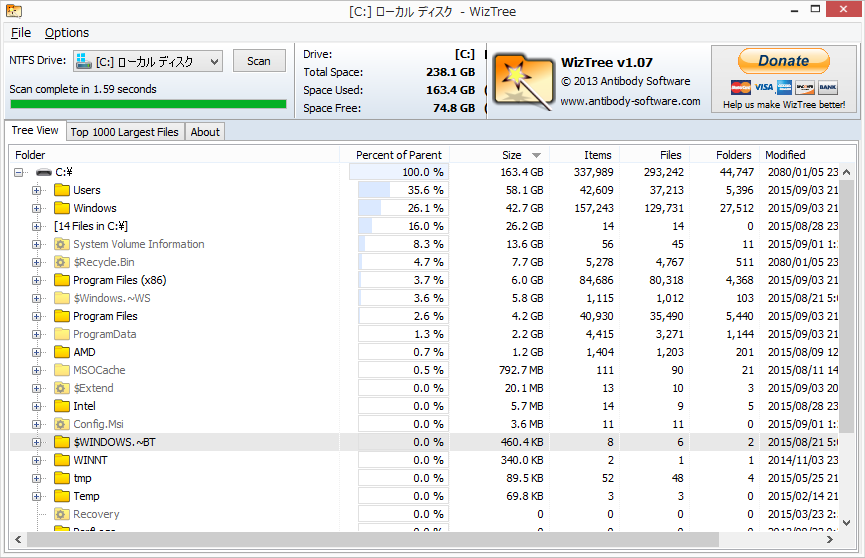Collapse the C:¥ root node
Viewport: 865px width, 558px height.
pos(19,172)
